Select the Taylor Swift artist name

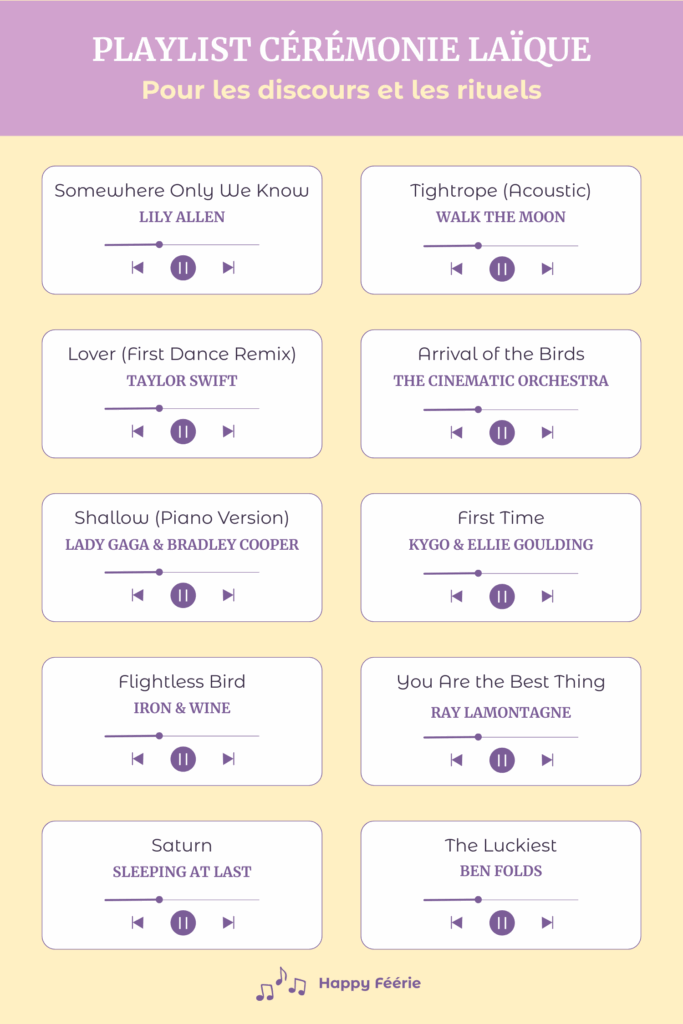[x=182, y=381]
